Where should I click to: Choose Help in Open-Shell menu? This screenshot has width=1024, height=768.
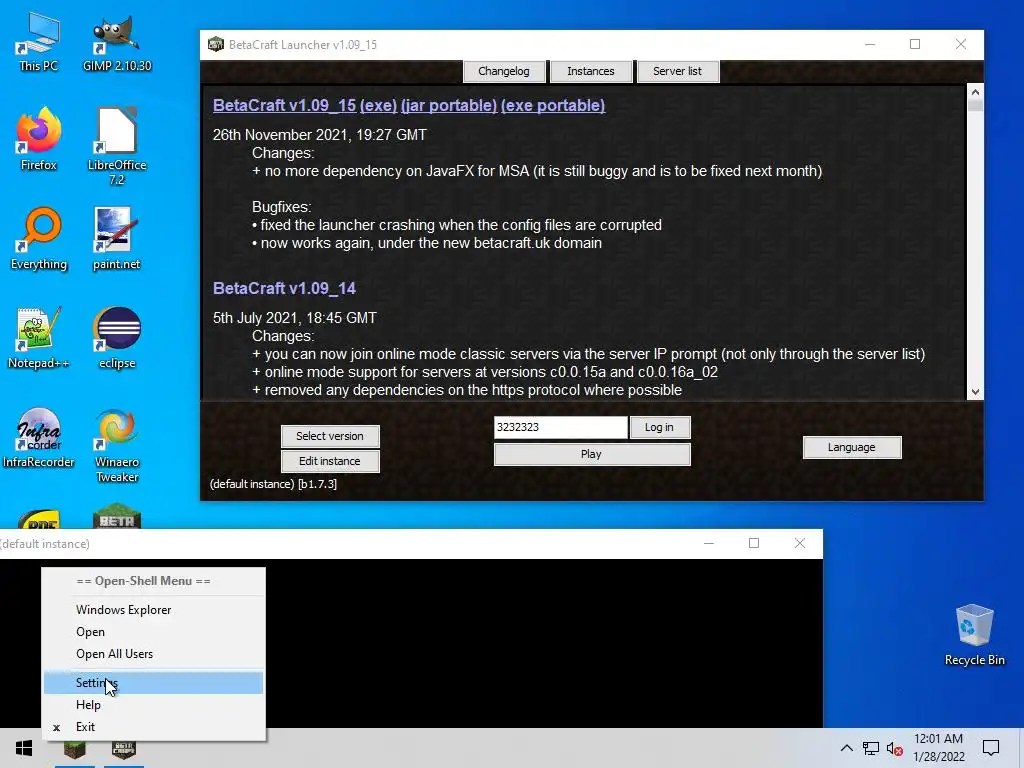(x=154, y=705)
